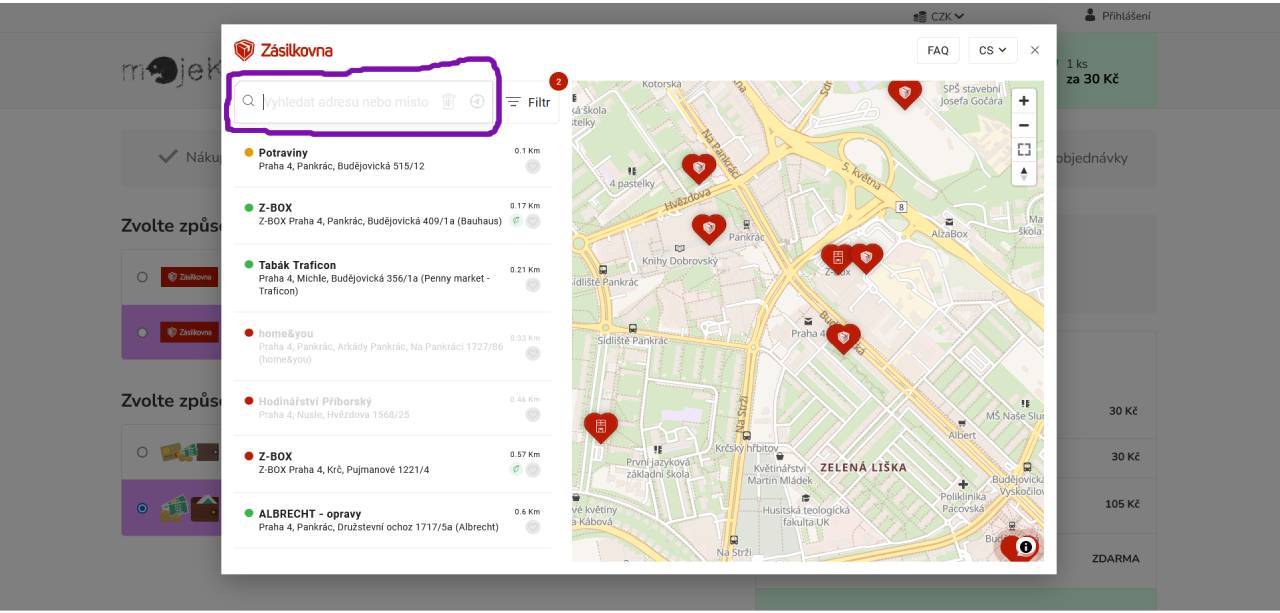Image resolution: width=1280 pixels, height=613 pixels.
Task: Click the red filter count badge 2
Action: coord(558,81)
